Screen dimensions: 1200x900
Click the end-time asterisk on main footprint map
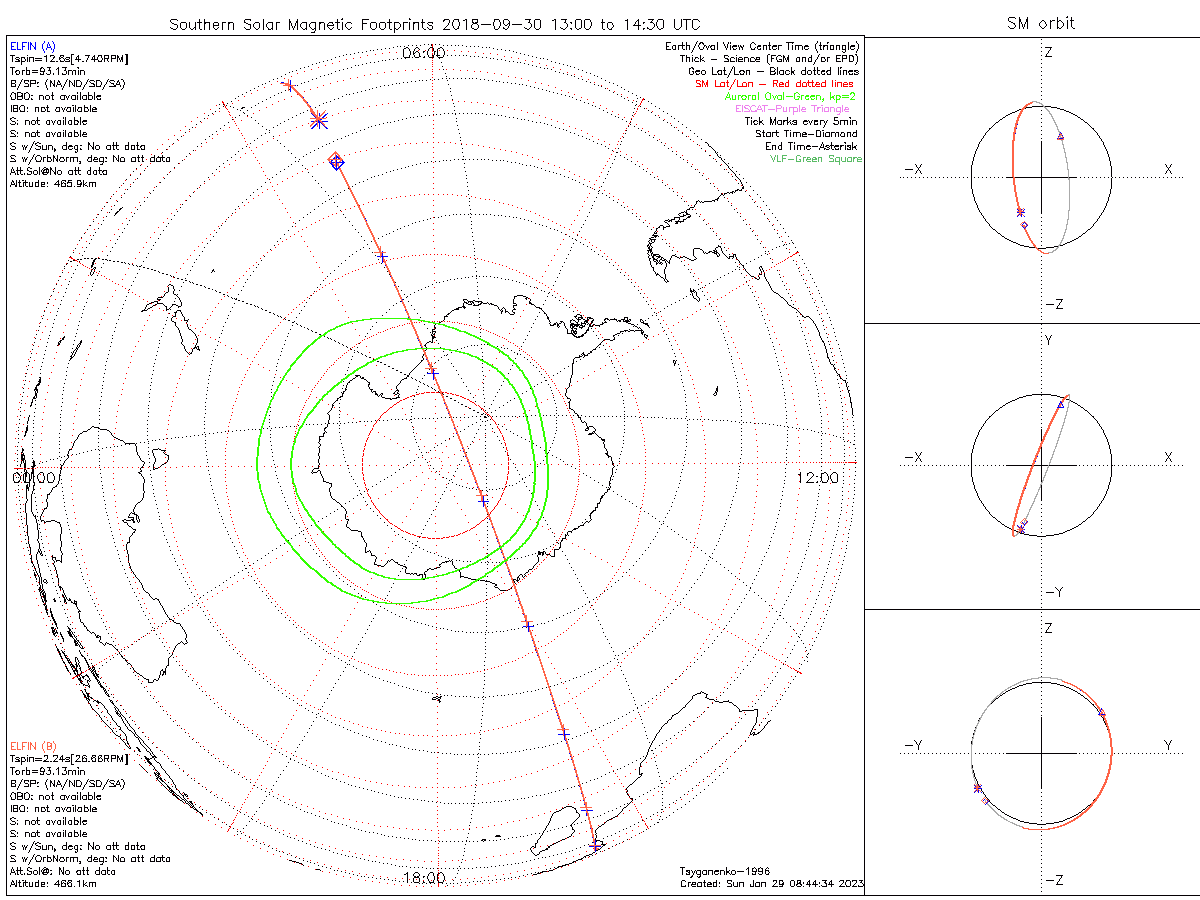[x=318, y=120]
